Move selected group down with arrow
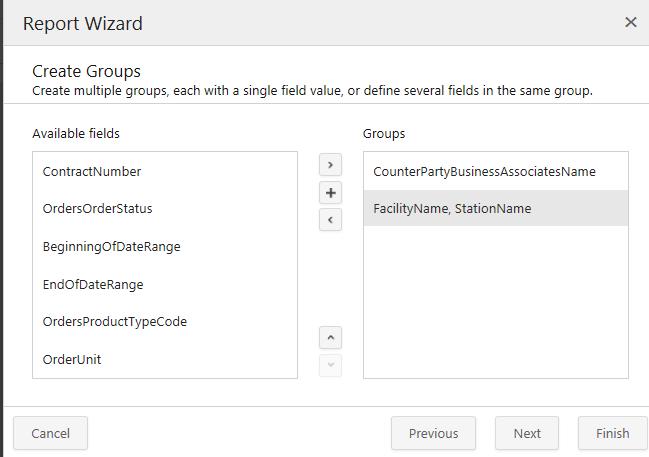Image resolution: width=649 pixels, height=457 pixels. coord(330,365)
